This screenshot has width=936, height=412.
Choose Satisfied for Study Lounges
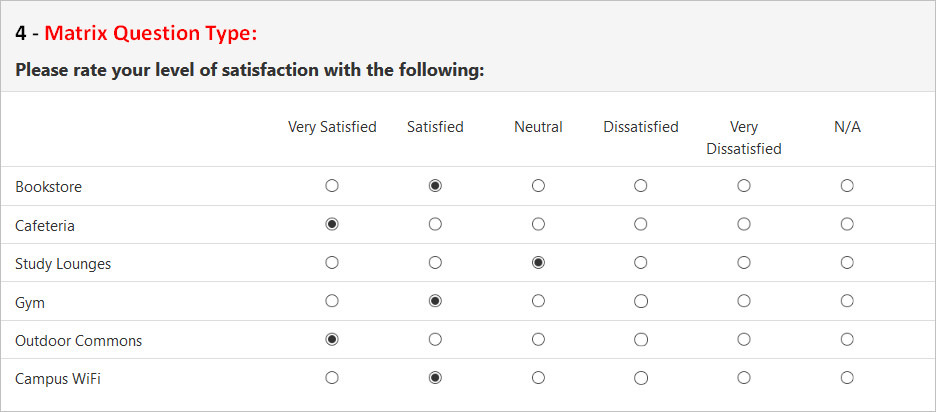click(435, 263)
